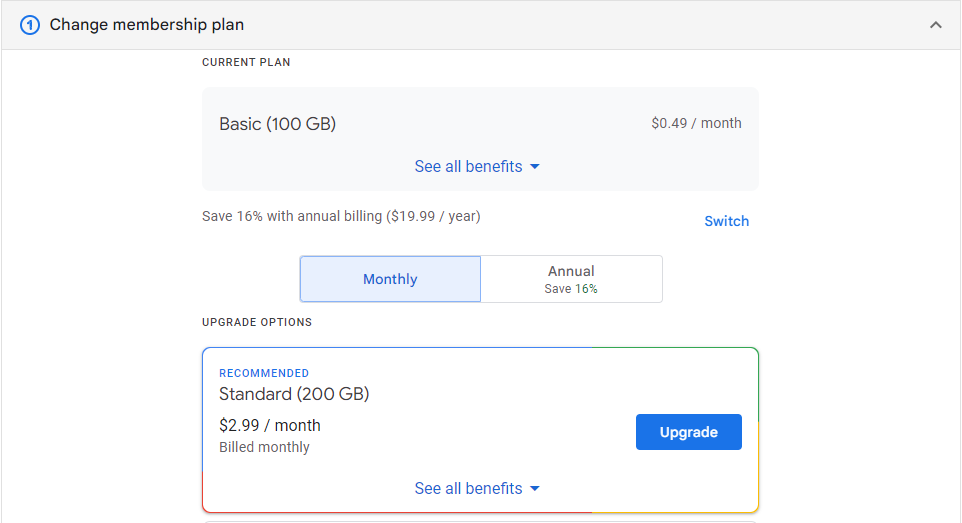The height and width of the screenshot is (523, 962).
Task: Click the Basic (100 GB) plan name
Action: (x=278, y=124)
